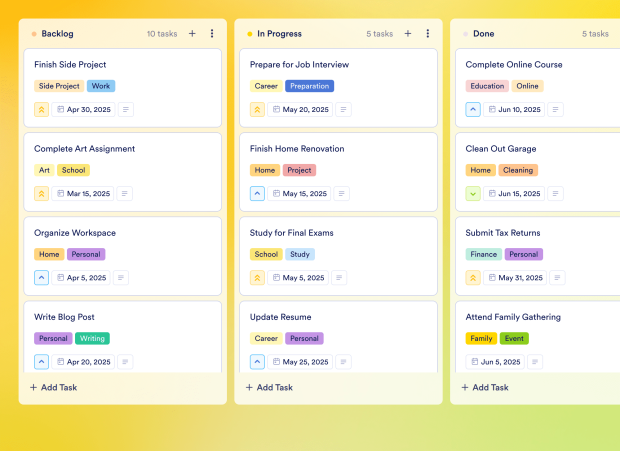620x451 pixels.
Task: Open the Finish Side Project task title
Action: (x=70, y=65)
